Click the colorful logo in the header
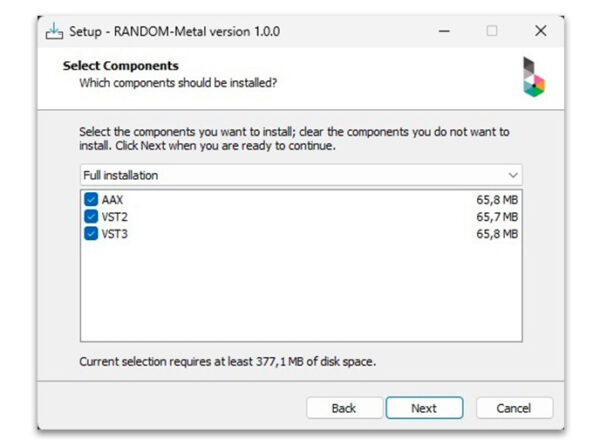The height and width of the screenshot is (447, 600). coord(534,76)
